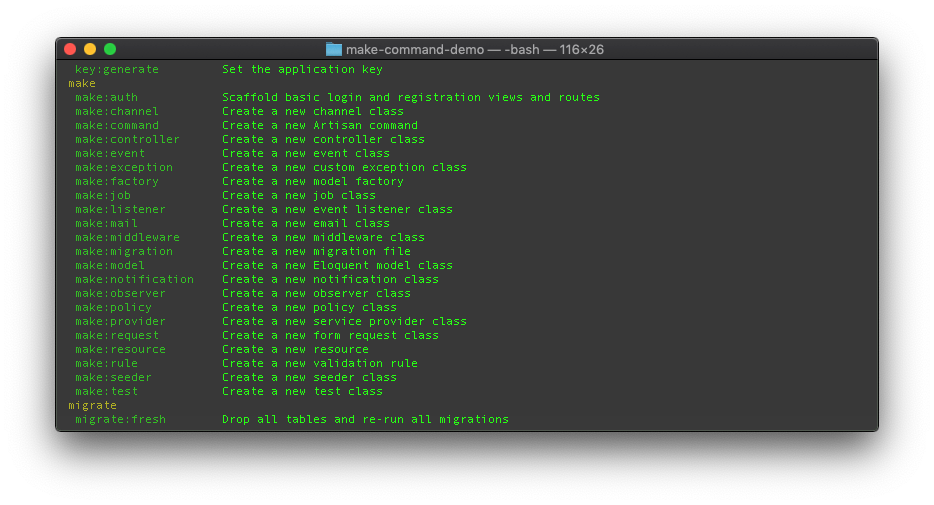Click the folder icon in title bar
The width and height of the screenshot is (934, 505).
334,49
